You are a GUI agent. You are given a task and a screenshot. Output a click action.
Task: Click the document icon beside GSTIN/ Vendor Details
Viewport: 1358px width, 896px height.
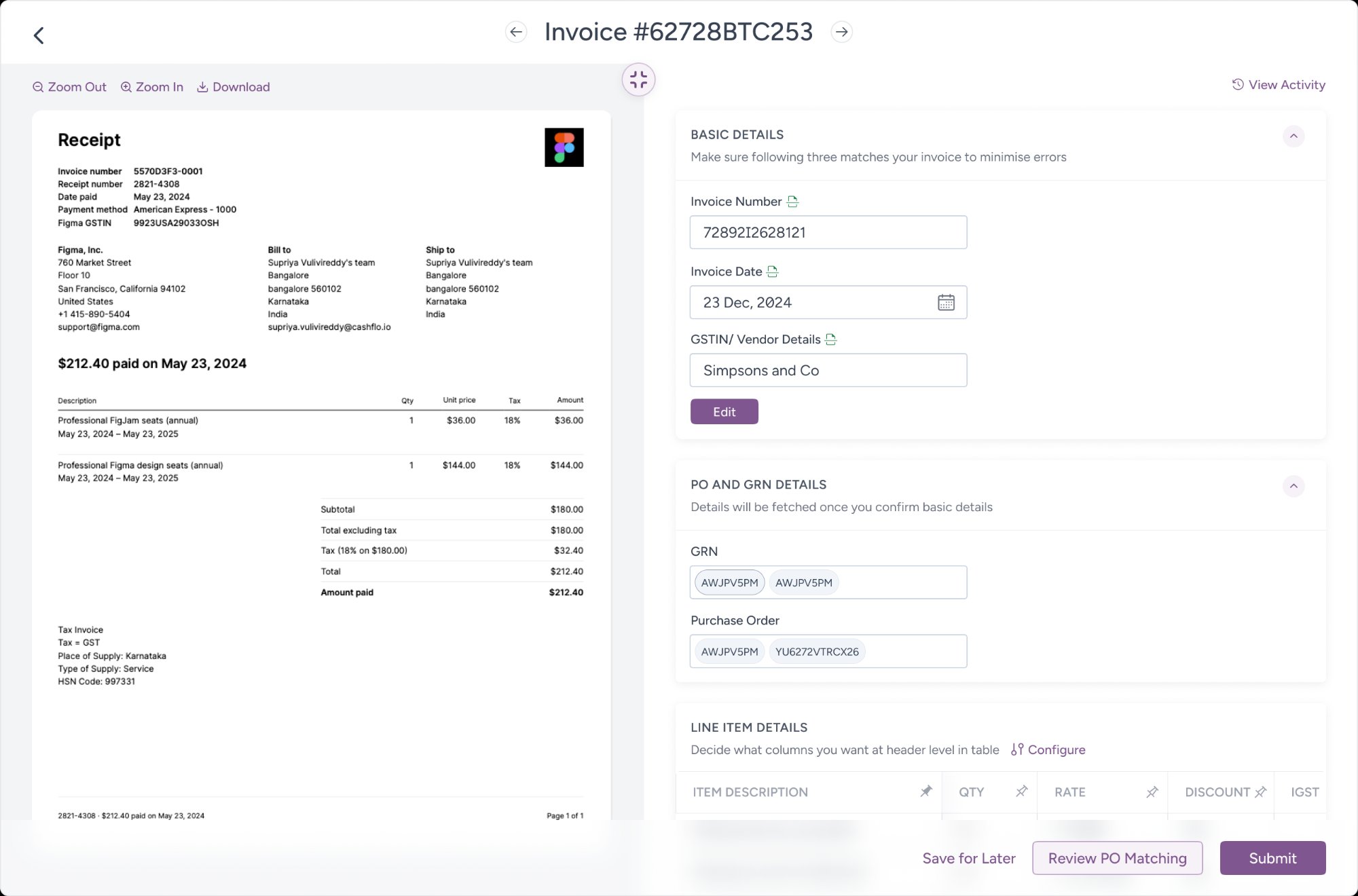[x=830, y=339]
